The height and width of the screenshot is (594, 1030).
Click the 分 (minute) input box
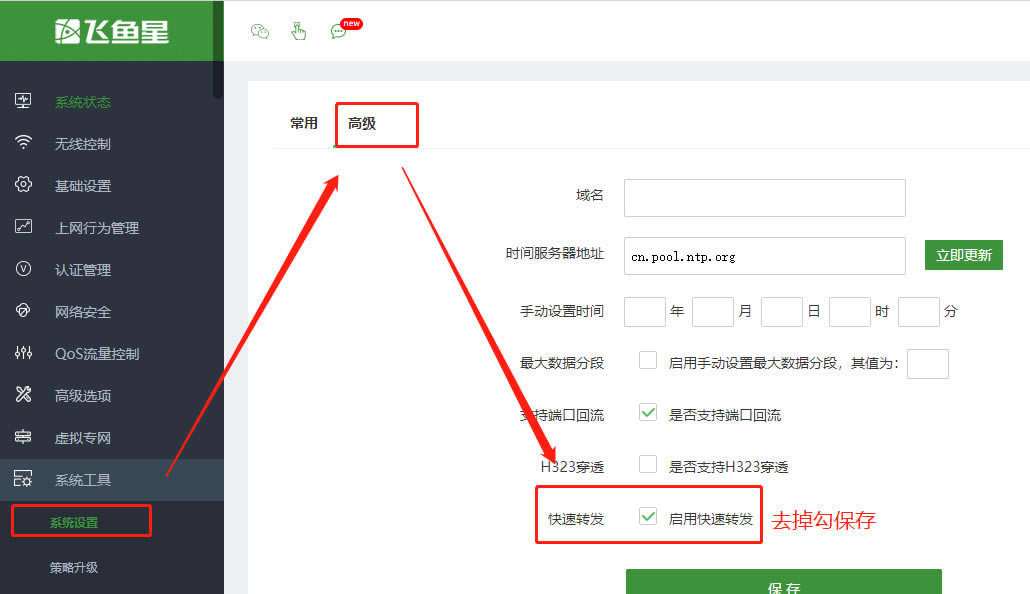918,311
